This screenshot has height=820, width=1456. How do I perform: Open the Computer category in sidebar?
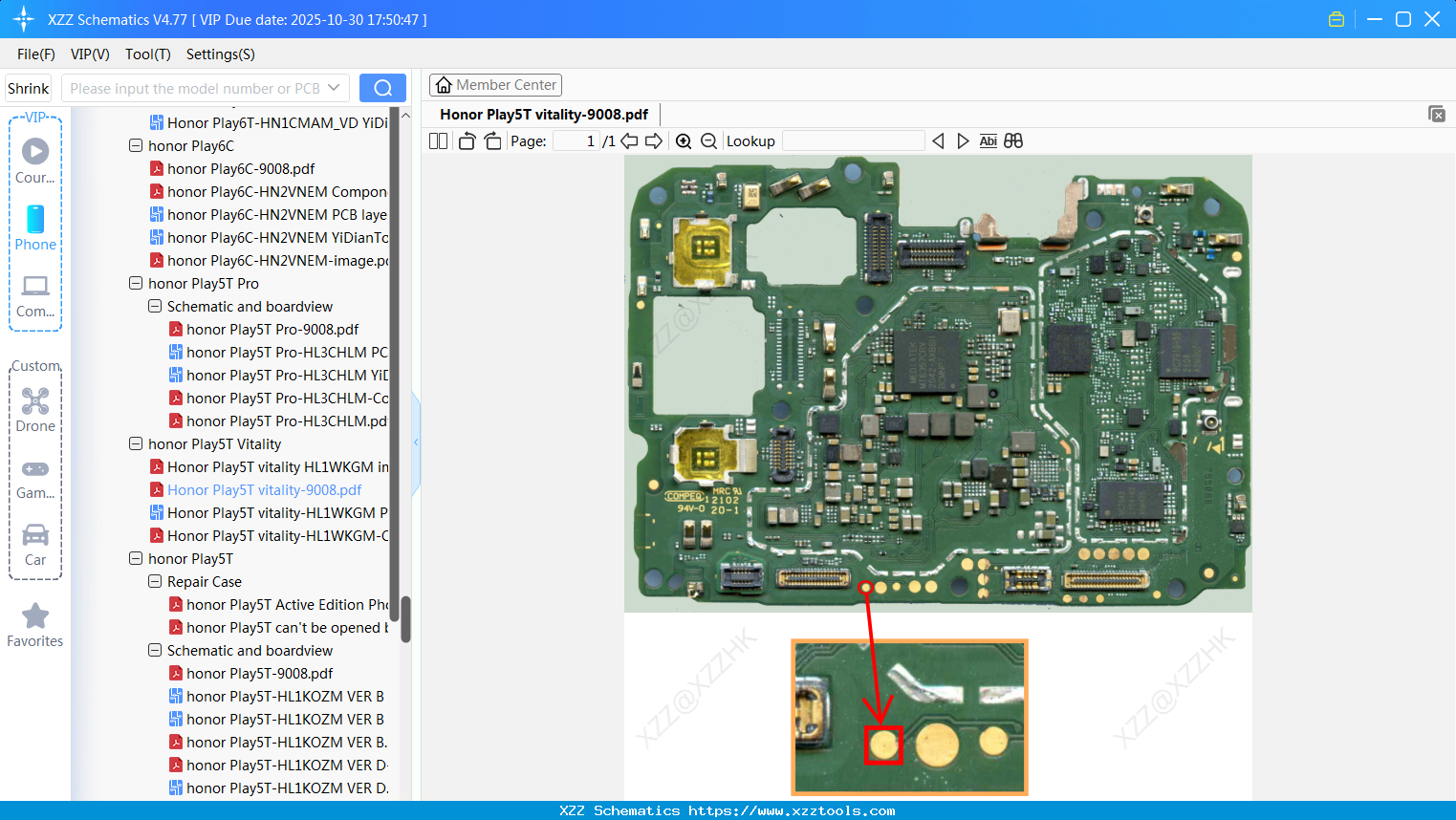tap(35, 295)
